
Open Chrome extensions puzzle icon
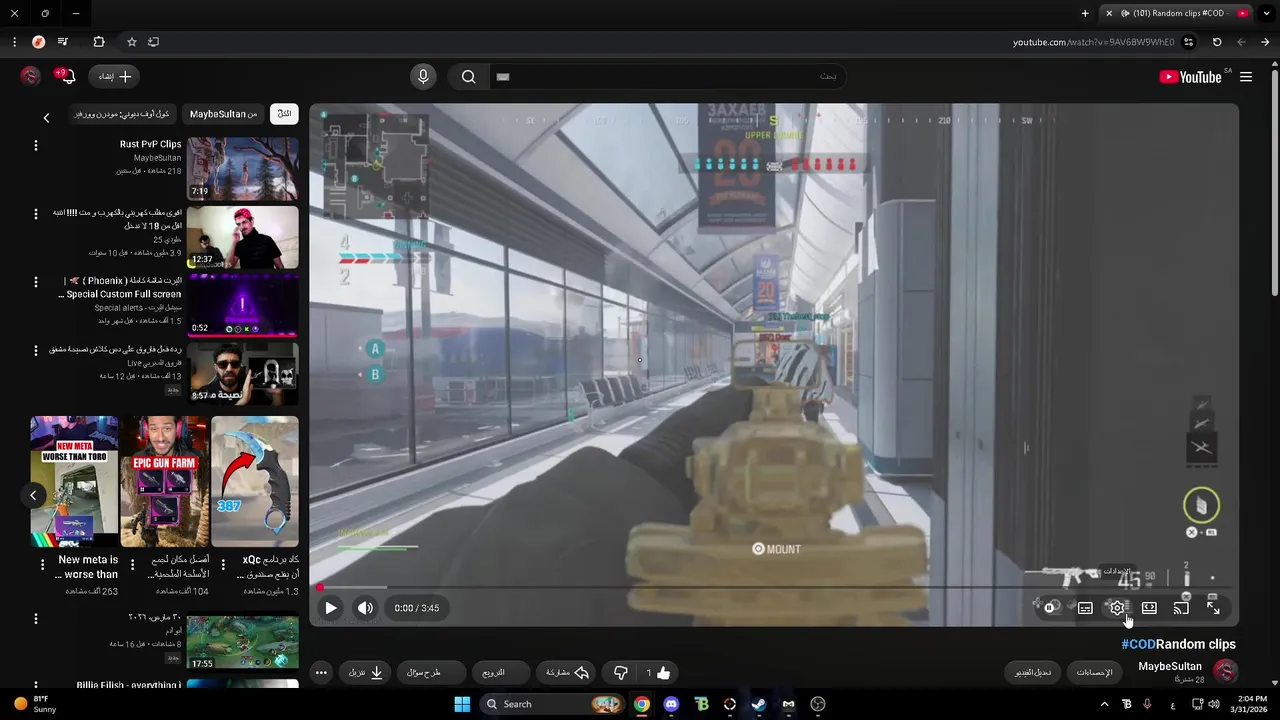[98, 42]
